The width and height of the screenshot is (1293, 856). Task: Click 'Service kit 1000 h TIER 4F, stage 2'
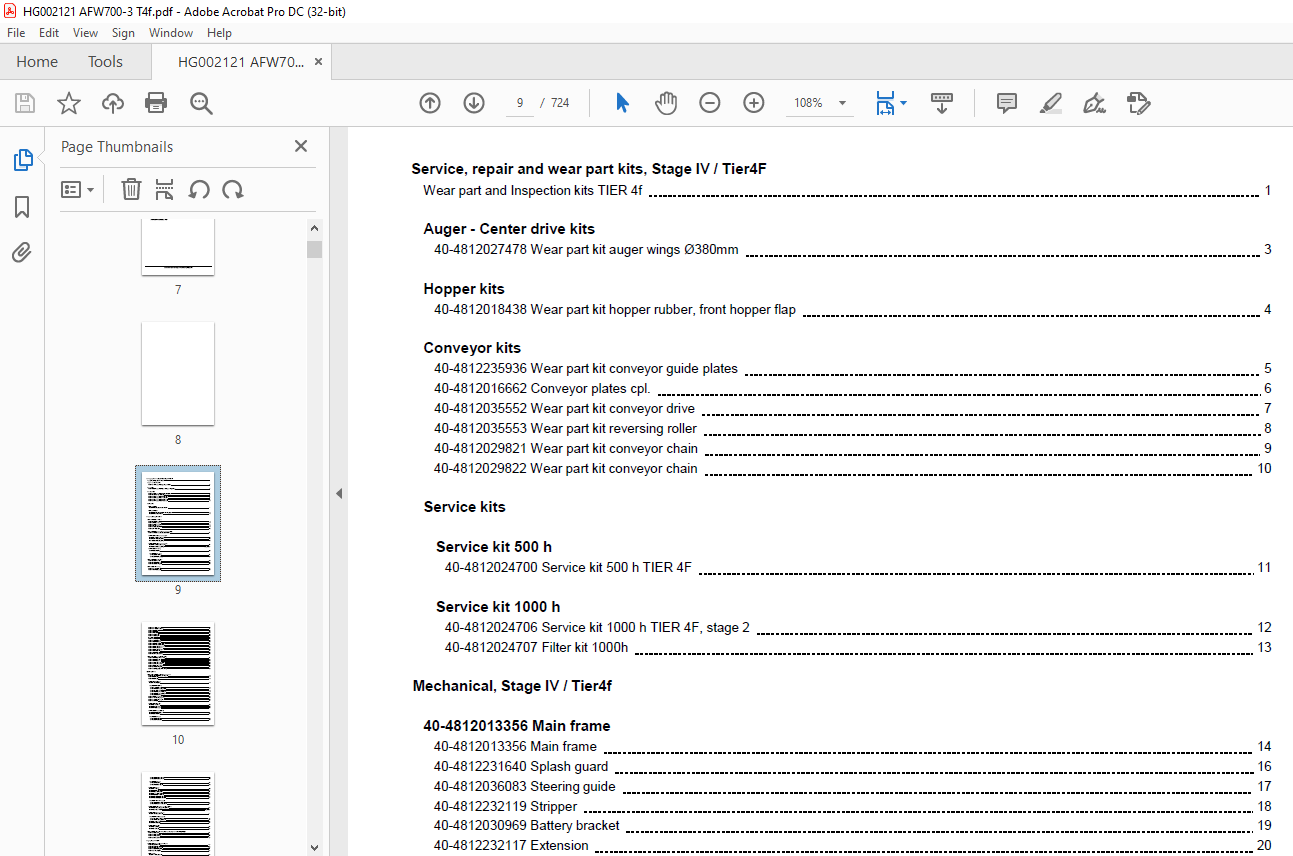[597, 628]
